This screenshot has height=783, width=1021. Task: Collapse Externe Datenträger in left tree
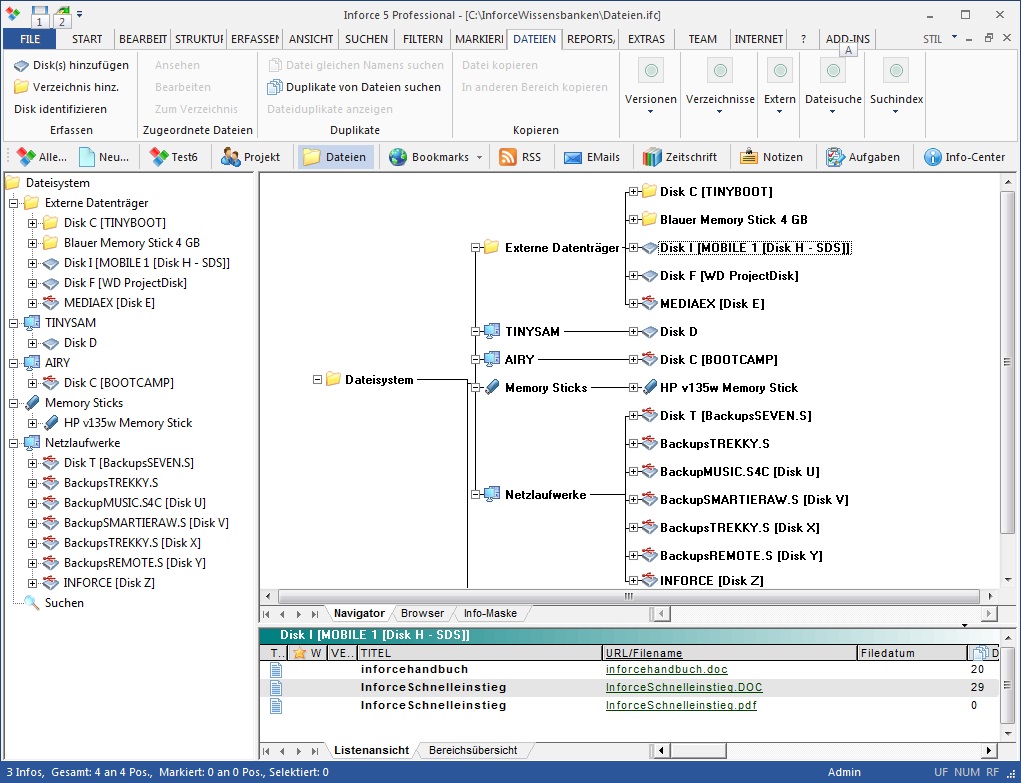[13, 203]
